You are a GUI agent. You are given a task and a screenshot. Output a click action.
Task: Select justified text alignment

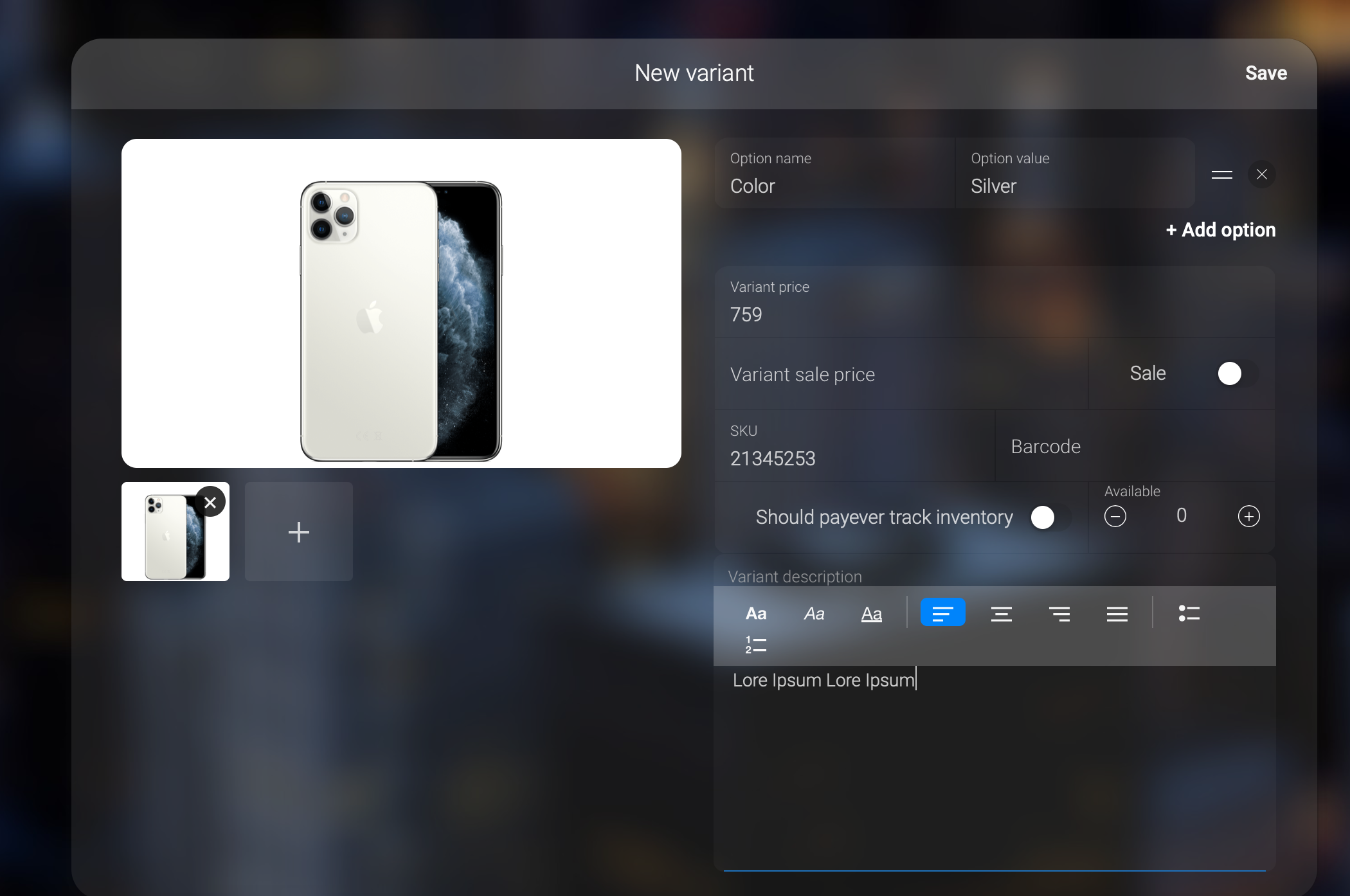(1117, 613)
